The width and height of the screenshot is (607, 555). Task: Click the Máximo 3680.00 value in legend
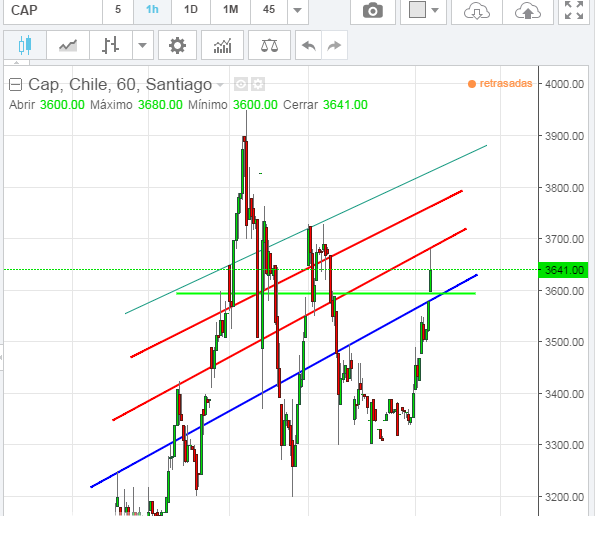coord(160,105)
